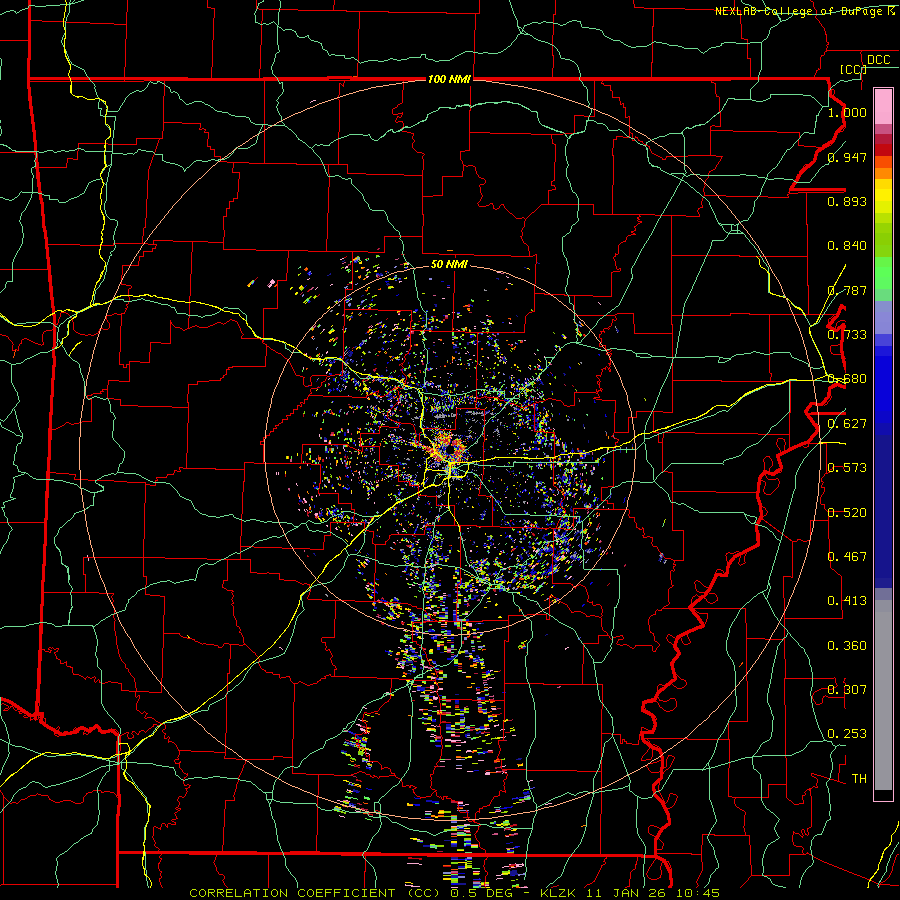The image size is (900, 900).
Task: Click the pink segment topping the color scale
Action: point(883,106)
